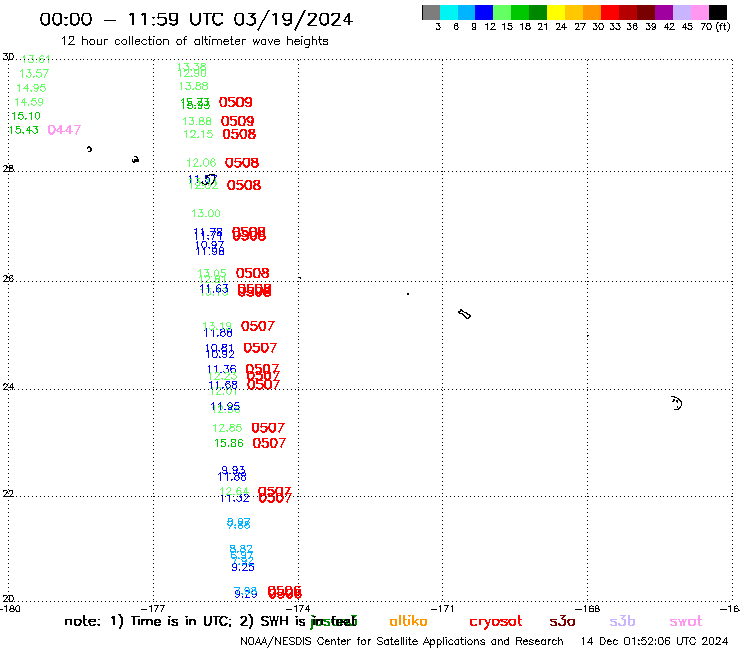This screenshot has width=740, height=650.
Task: Click the '70 (ft)' scale label
Action: click(715, 27)
